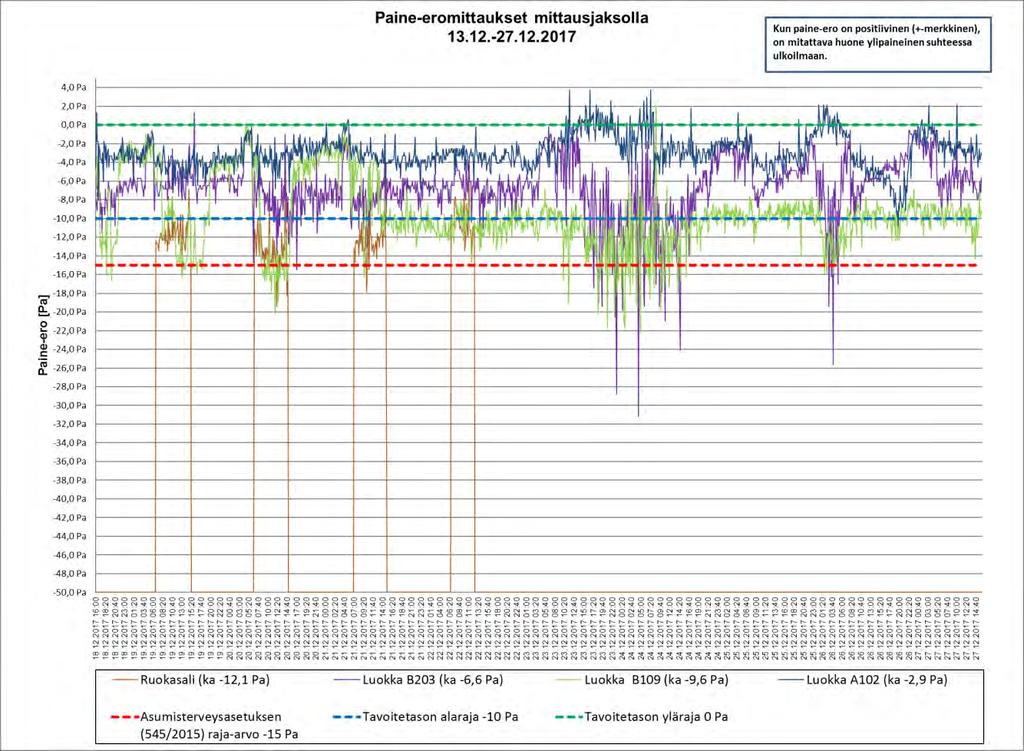1024x751 pixels.
Task: Pick the 'Luokka A102 (ka -2,9 Pa)' legend entry
Action: 876,680
